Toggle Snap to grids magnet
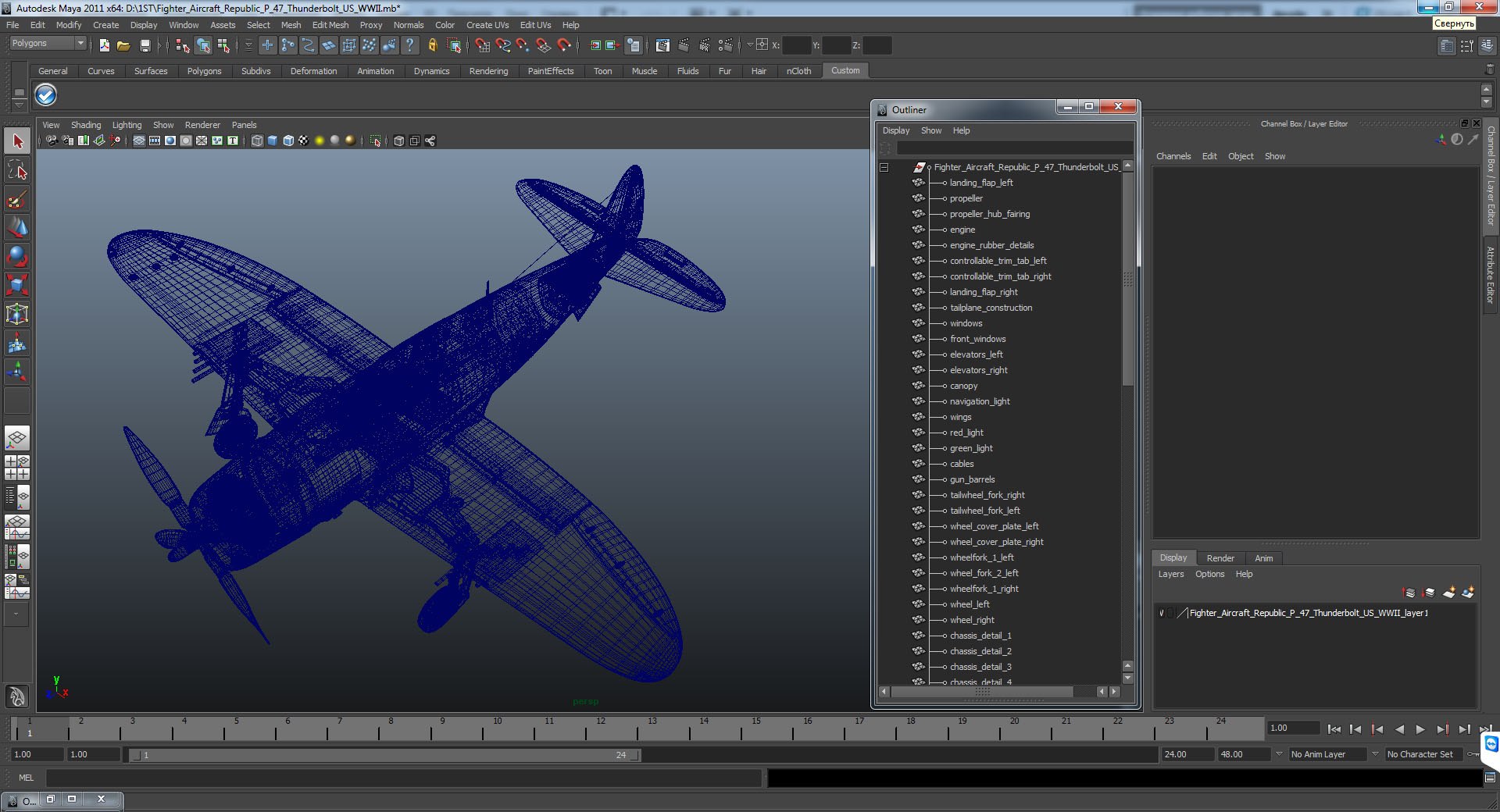Image resolution: width=1500 pixels, height=812 pixels. 482,46
